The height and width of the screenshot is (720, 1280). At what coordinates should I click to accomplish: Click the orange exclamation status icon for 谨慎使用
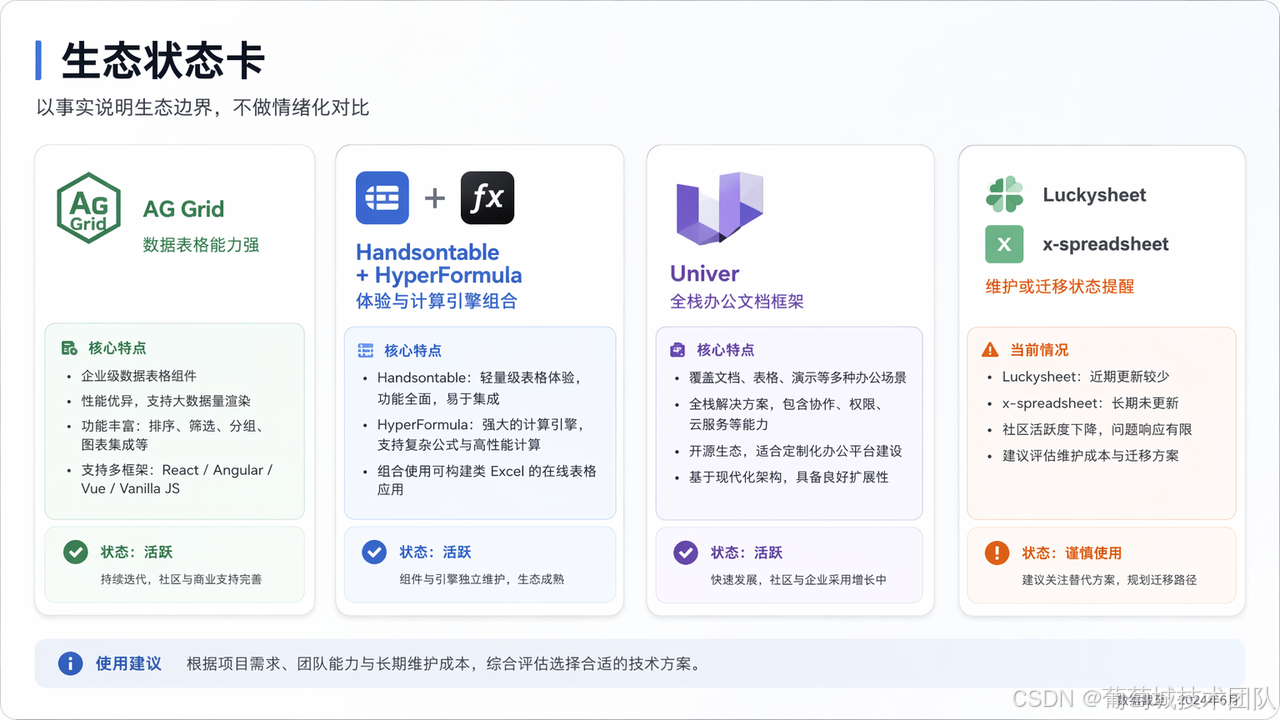[x=997, y=553]
